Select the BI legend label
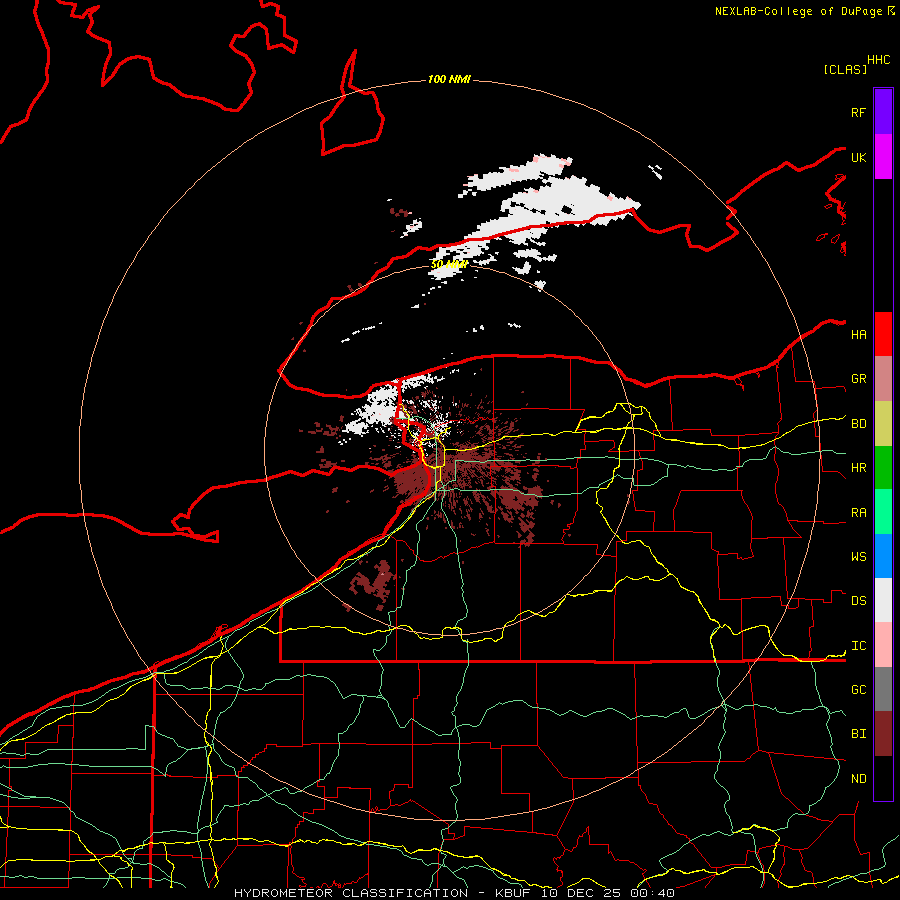900x900 pixels. coord(859,734)
